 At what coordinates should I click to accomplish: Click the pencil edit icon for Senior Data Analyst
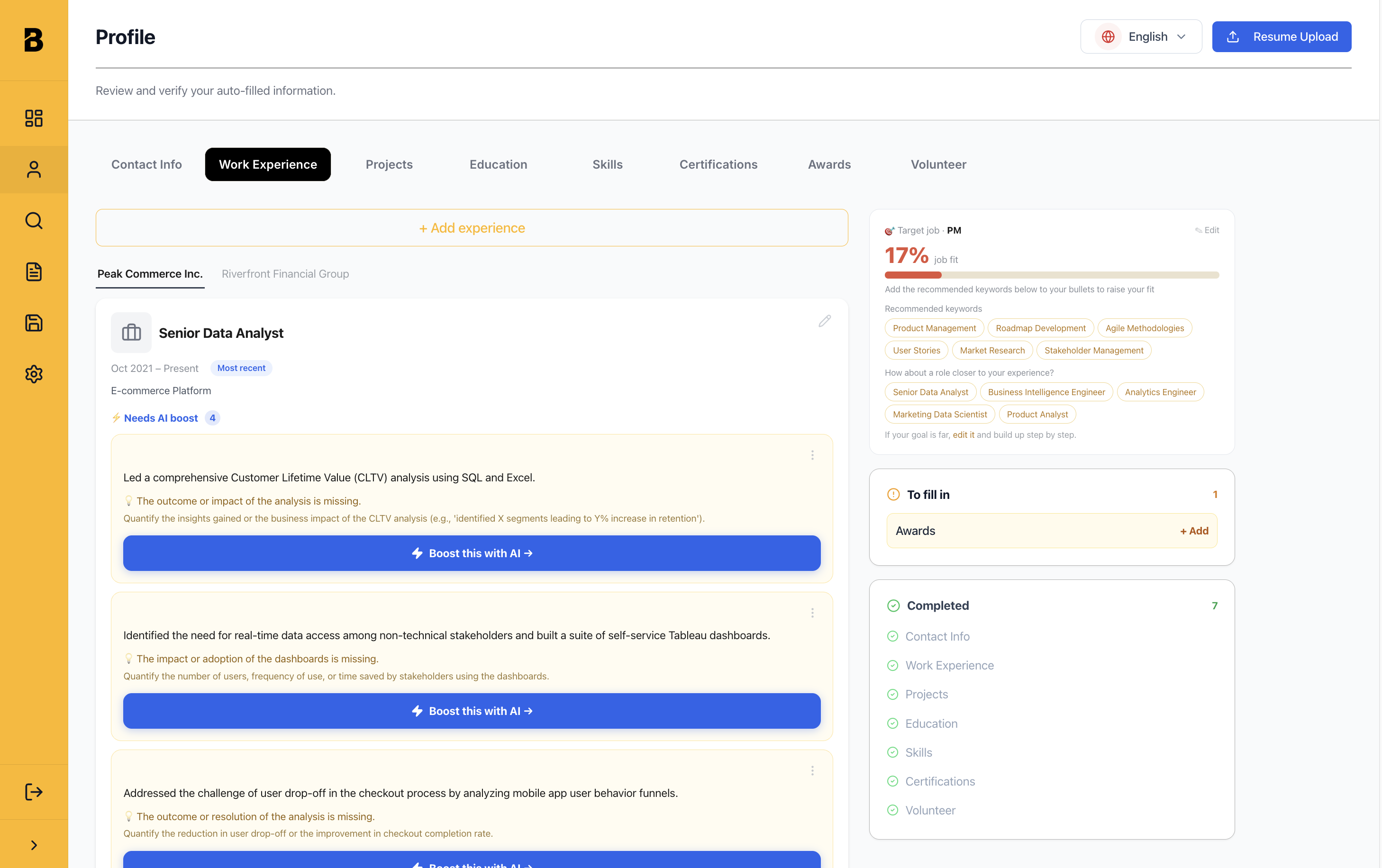824,321
